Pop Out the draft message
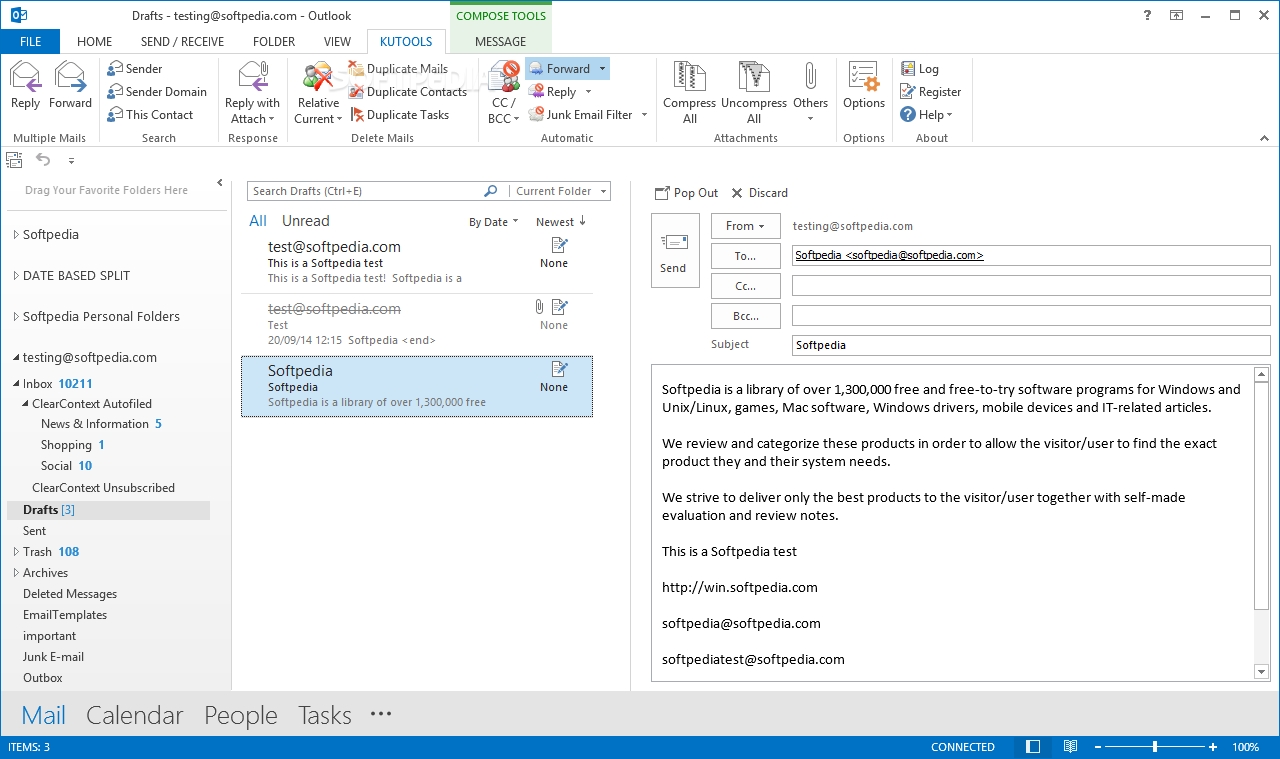Image resolution: width=1280 pixels, height=759 pixels. click(x=686, y=193)
